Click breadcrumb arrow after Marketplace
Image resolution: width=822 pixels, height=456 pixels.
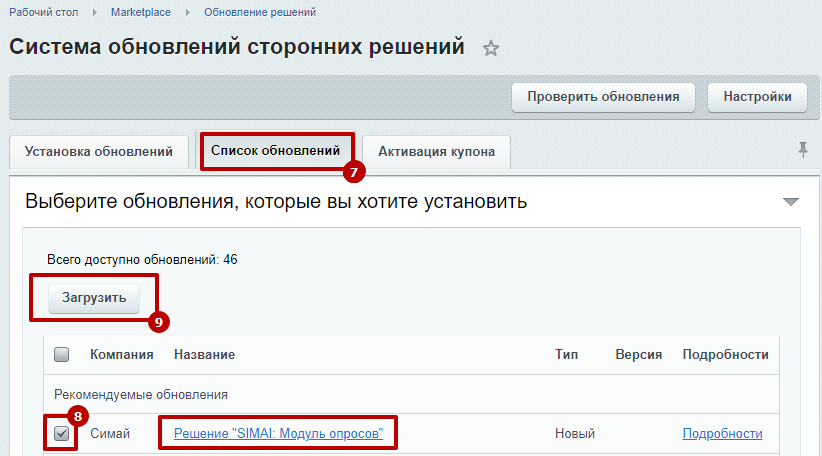tap(188, 12)
